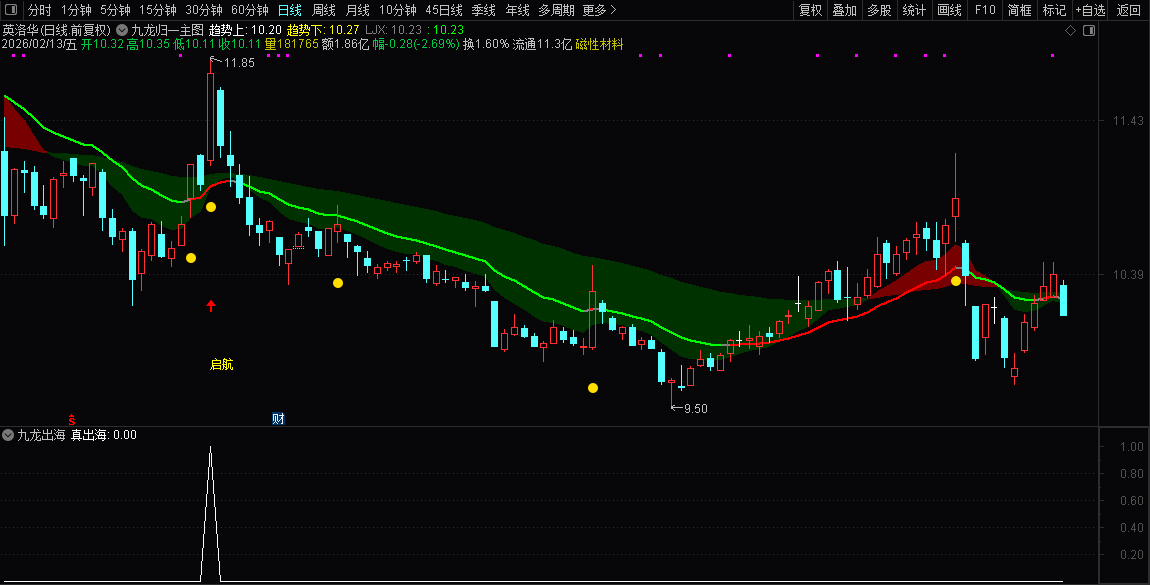Click the yellow dot at the chart's lowest point
The height and width of the screenshot is (585, 1150).
point(593,388)
